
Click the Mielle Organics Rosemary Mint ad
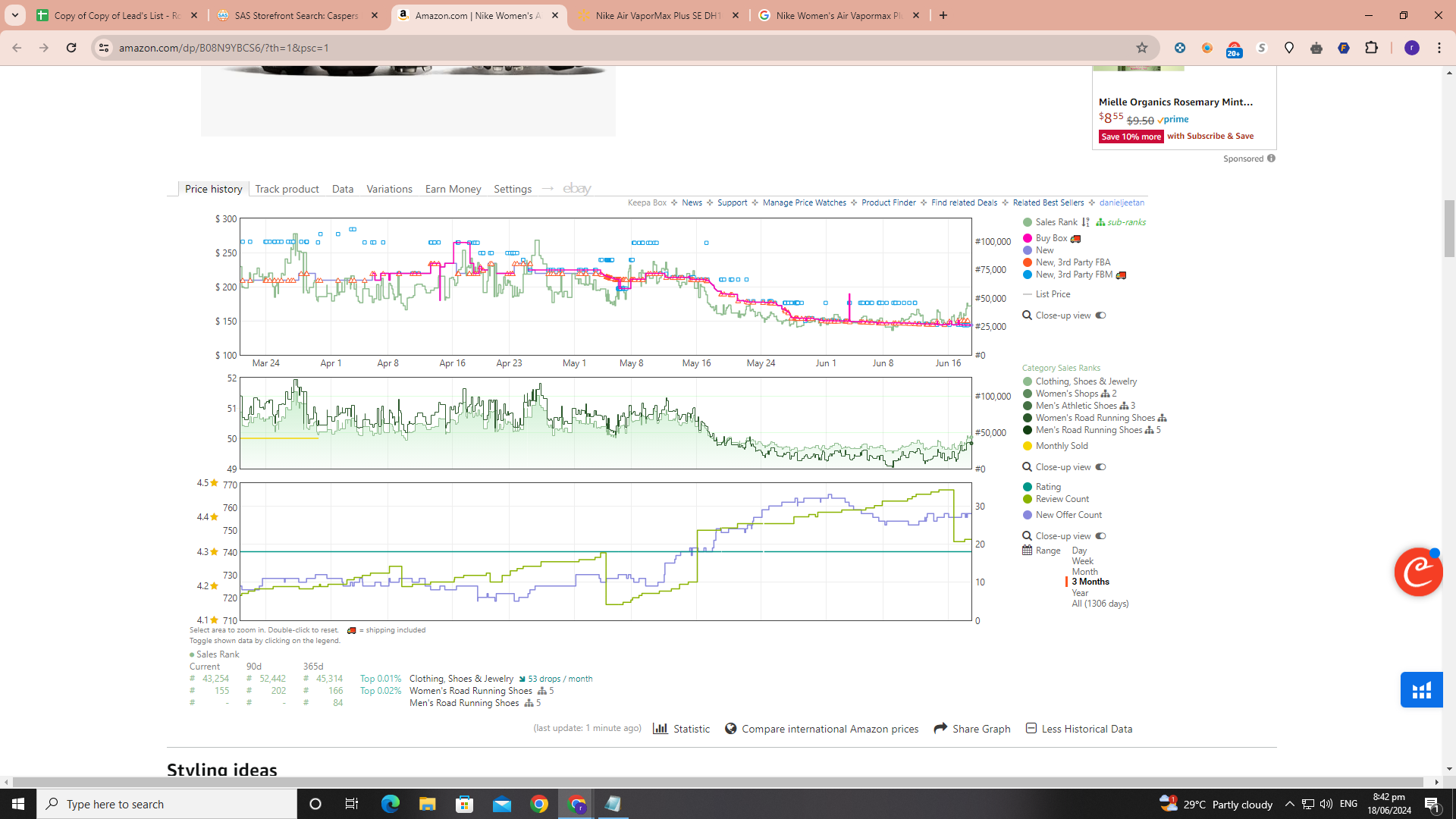point(1175,102)
